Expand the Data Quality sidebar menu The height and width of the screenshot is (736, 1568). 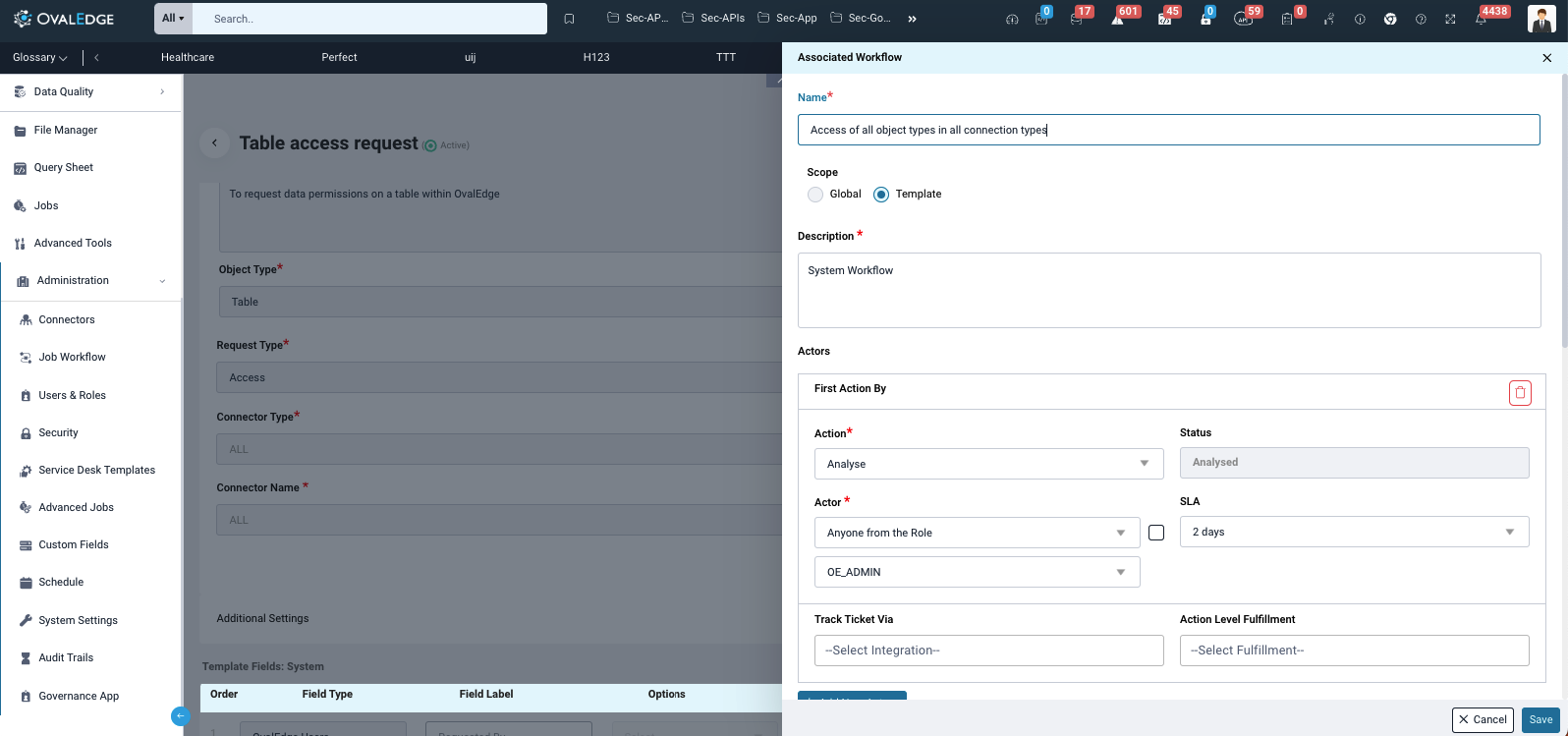[90, 91]
